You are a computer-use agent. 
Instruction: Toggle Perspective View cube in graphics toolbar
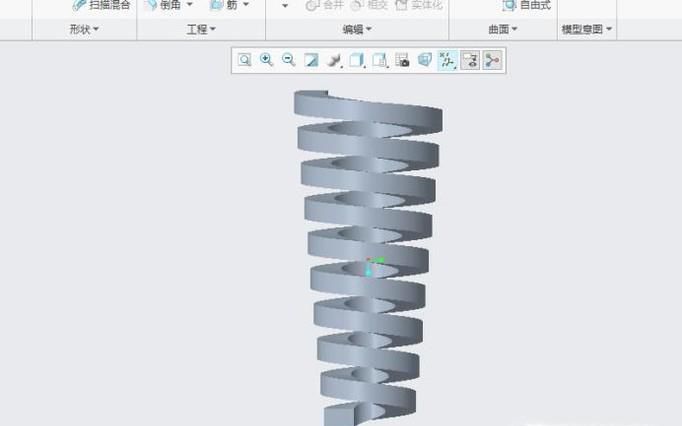pos(425,60)
